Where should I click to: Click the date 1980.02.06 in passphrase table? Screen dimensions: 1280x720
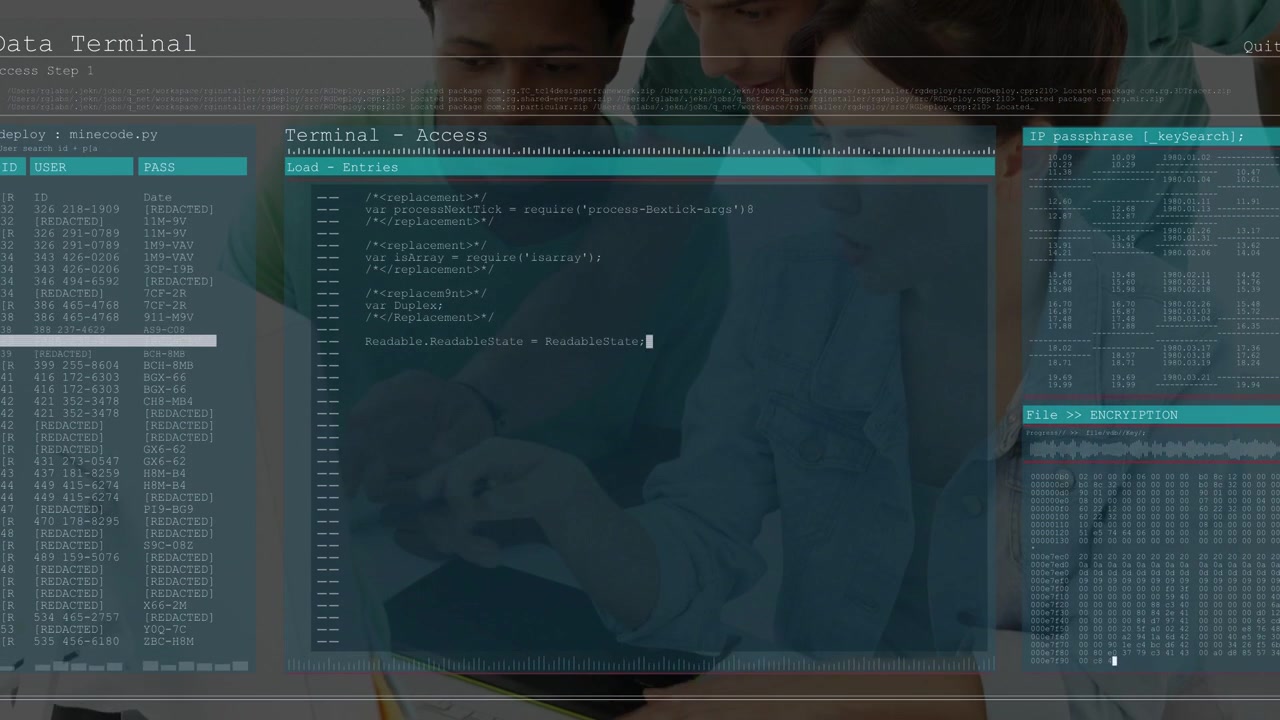(x=1185, y=253)
